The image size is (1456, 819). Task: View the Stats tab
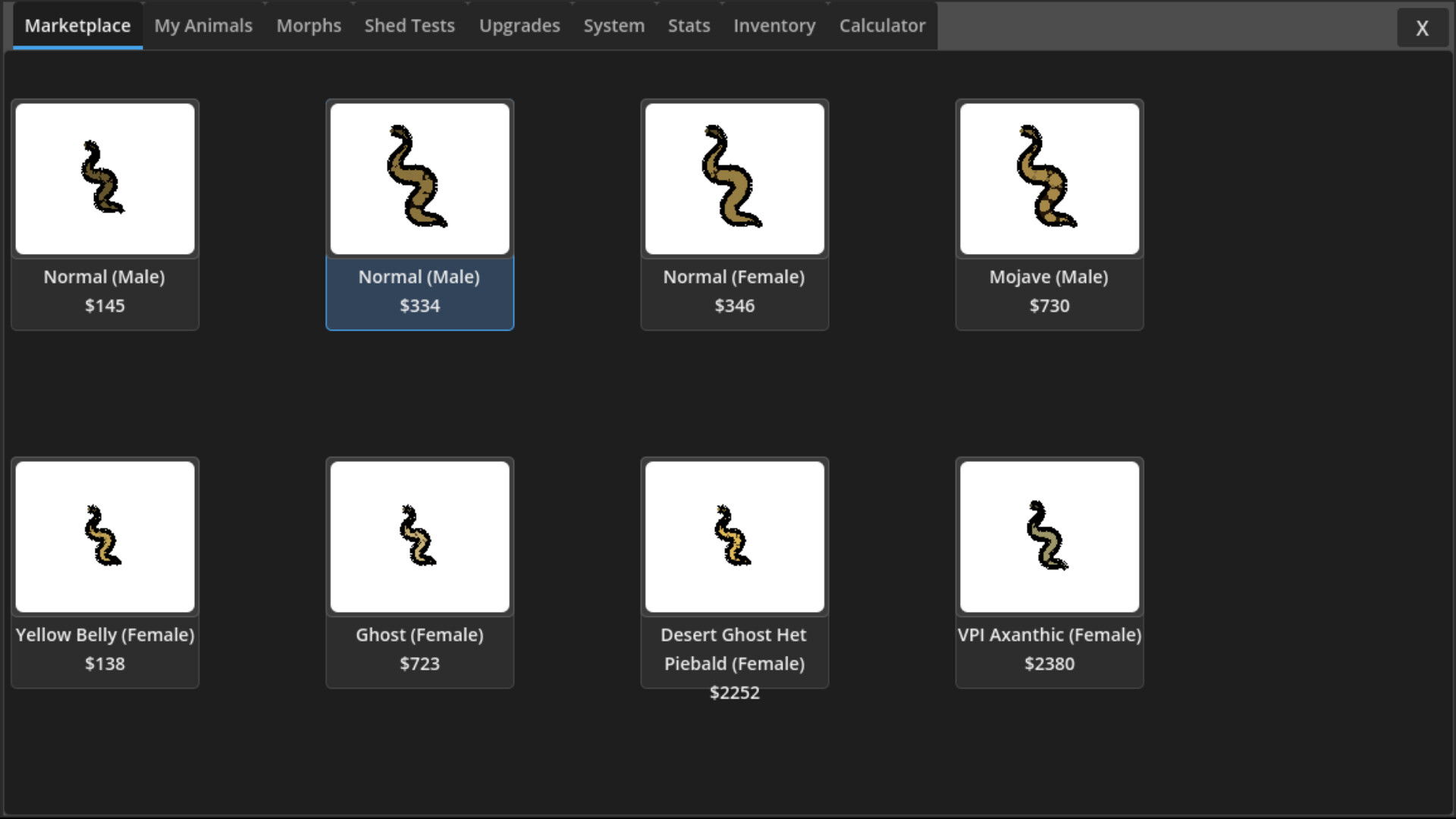tap(689, 26)
